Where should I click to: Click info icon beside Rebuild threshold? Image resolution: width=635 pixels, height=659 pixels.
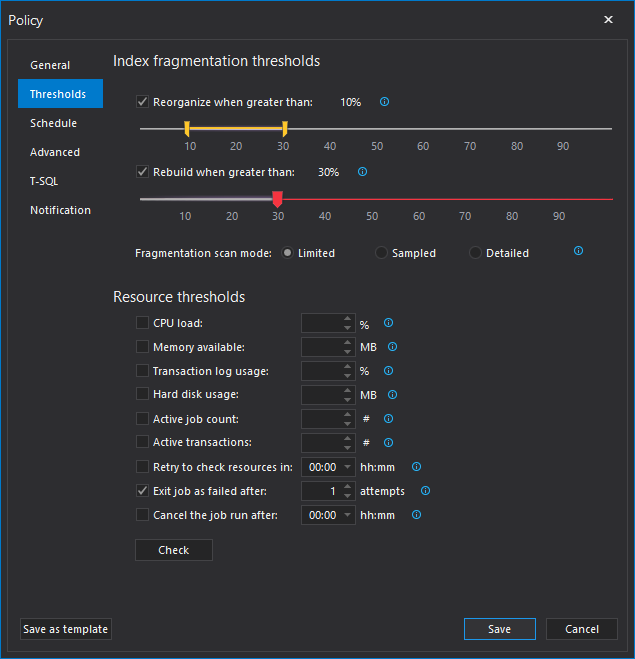[x=362, y=172]
